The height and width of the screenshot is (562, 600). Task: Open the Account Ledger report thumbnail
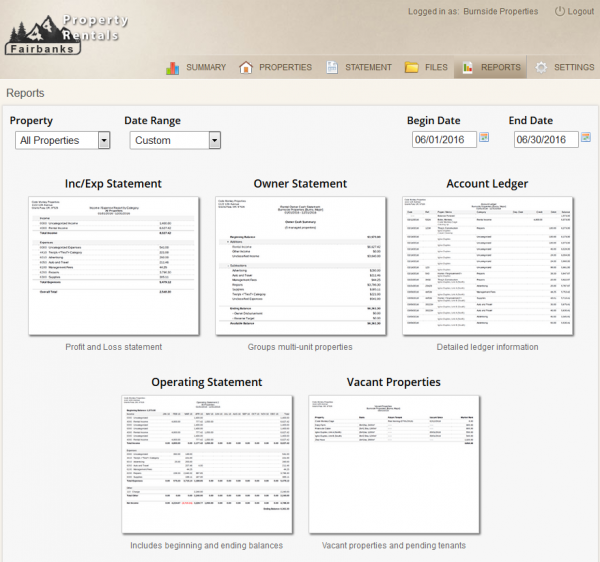tap(487, 265)
